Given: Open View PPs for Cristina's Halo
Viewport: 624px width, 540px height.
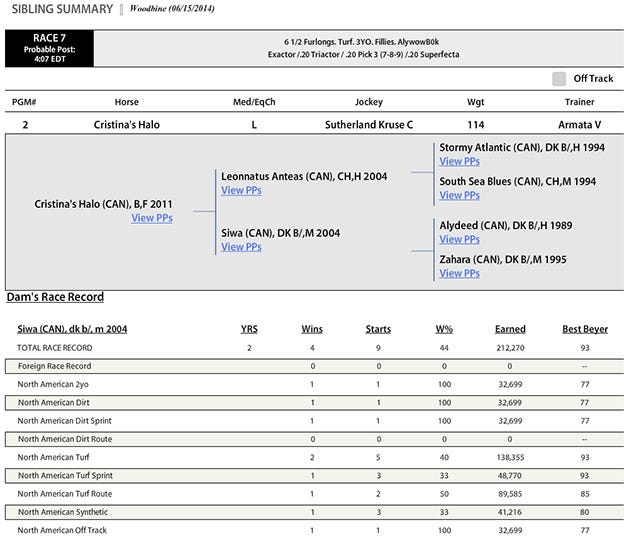Looking at the screenshot, I should pyautogui.click(x=151, y=218).
